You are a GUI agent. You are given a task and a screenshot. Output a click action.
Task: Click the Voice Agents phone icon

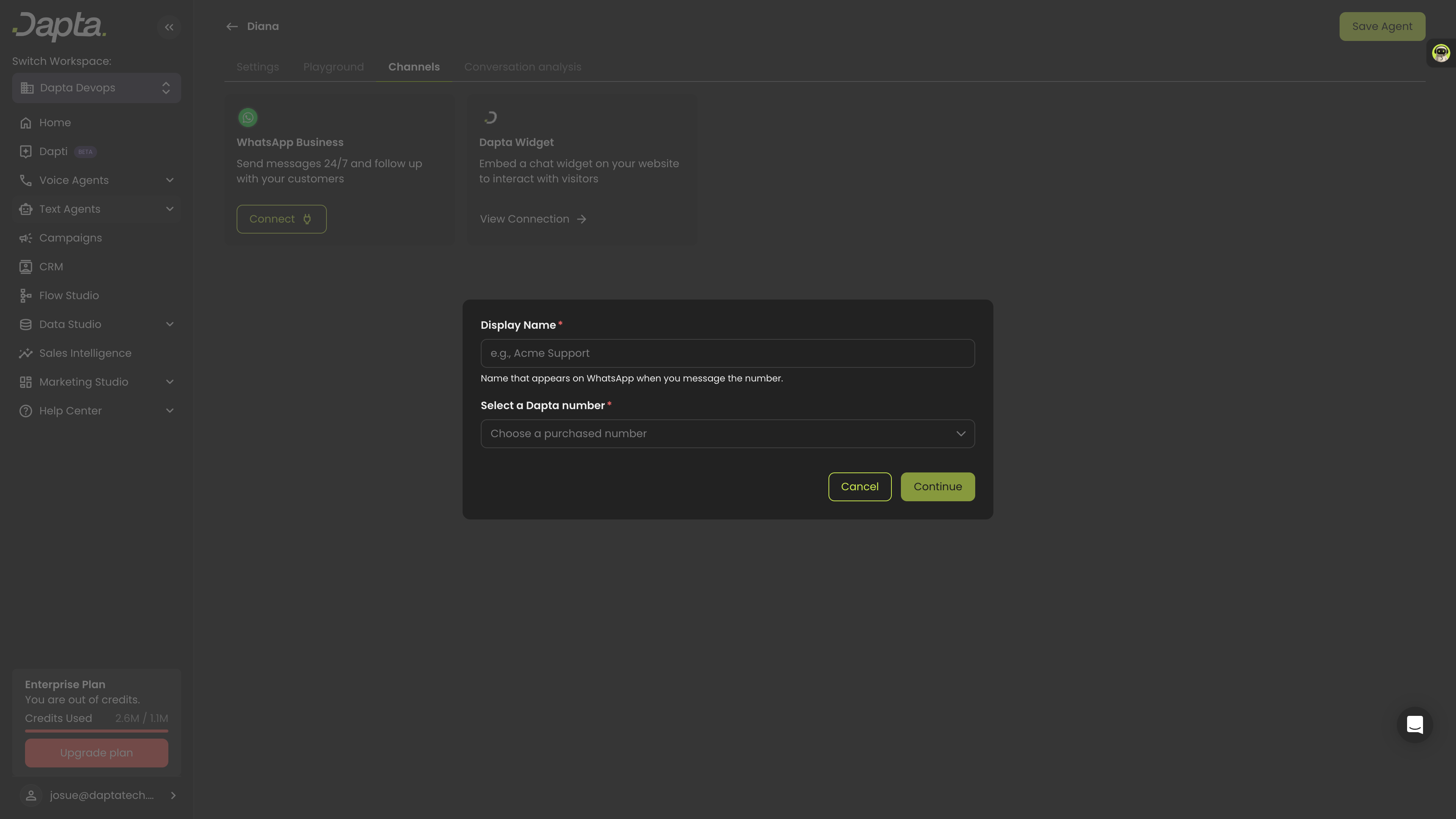[25, 180]
